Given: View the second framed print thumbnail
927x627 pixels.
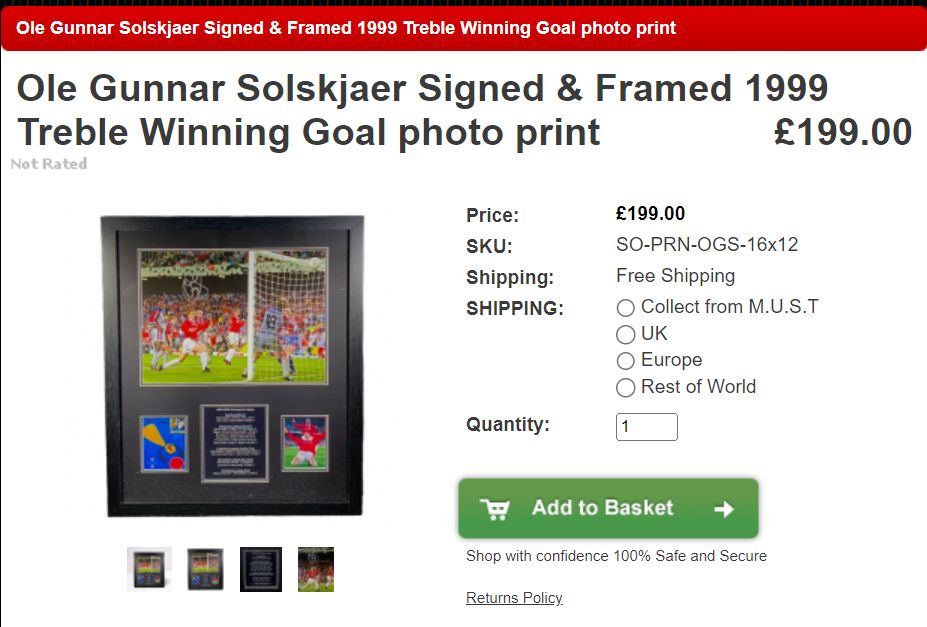Looking at the screenshot, I should click(x=205, y=569).
